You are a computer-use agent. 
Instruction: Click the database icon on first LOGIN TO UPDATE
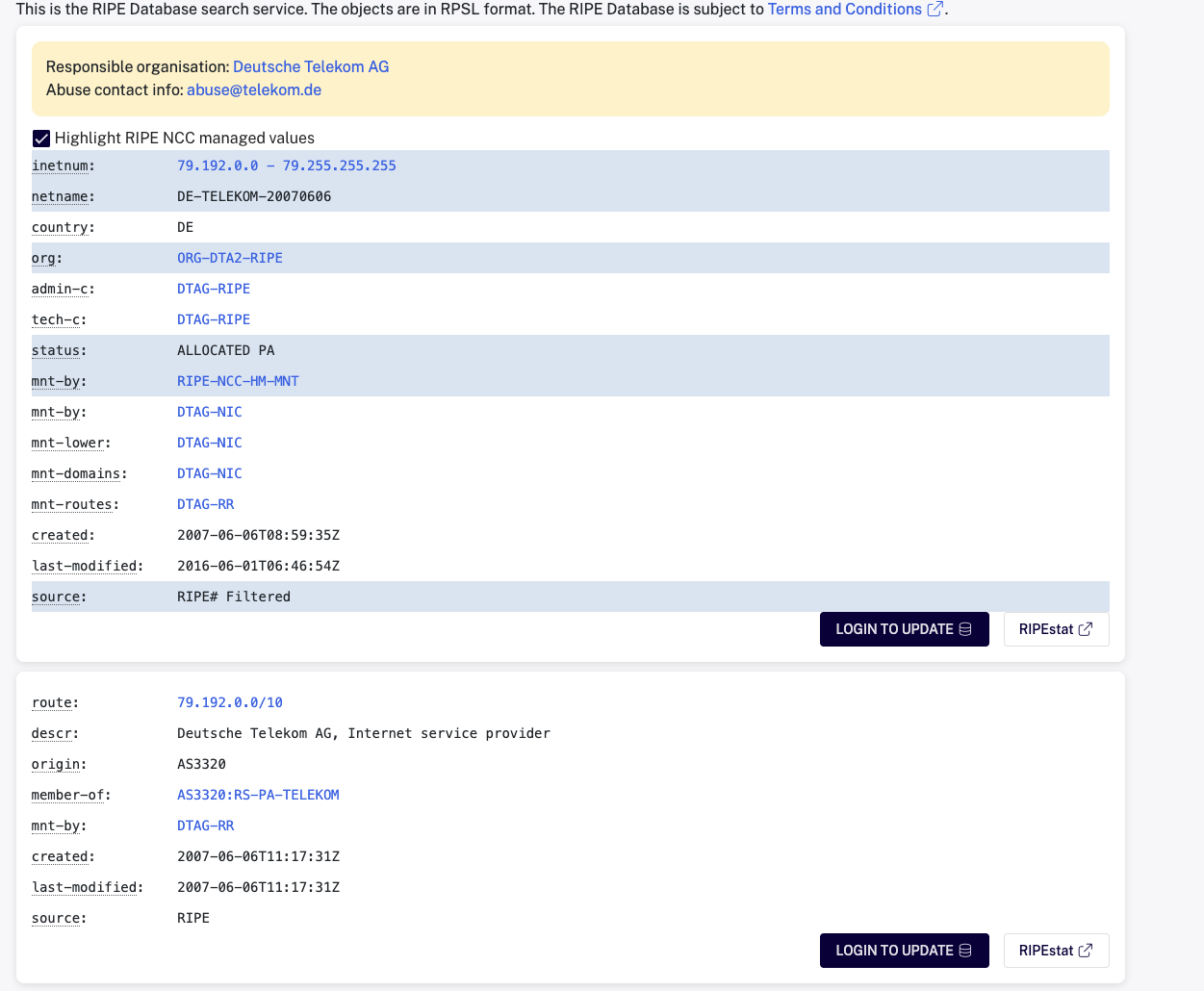point(965,628)
